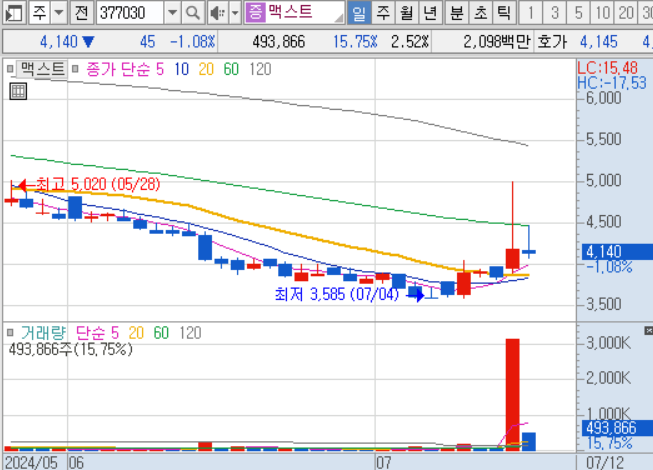Click the purple 증 badge icon
653x470 pixels.
point(255,12)
